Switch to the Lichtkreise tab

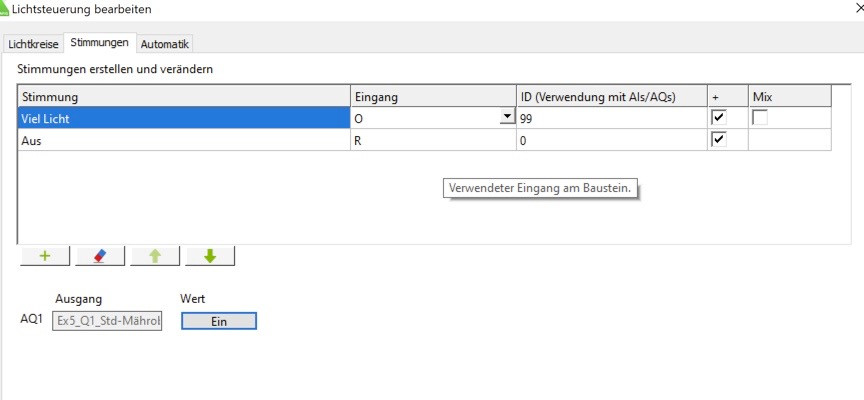tap(33, 44)
